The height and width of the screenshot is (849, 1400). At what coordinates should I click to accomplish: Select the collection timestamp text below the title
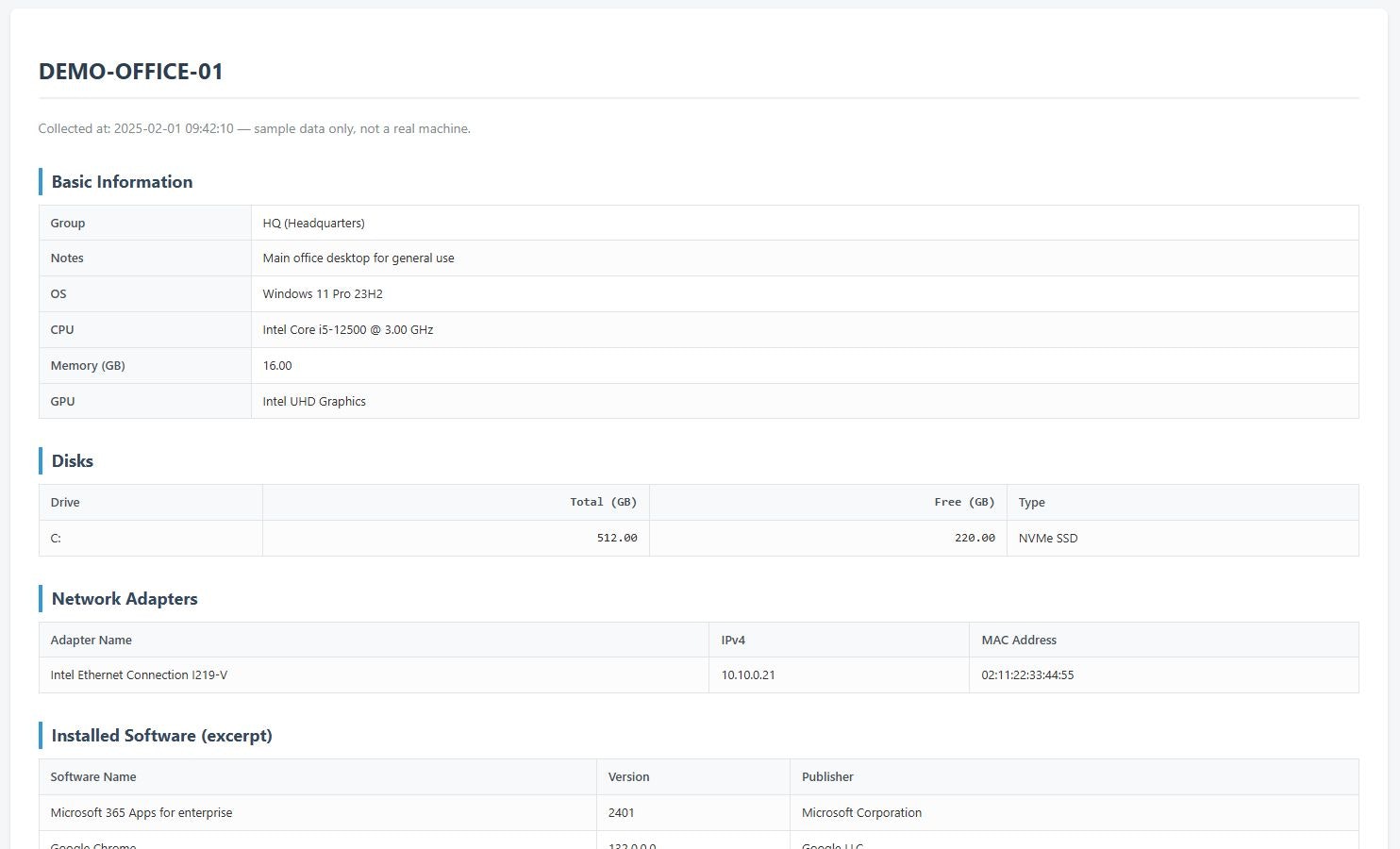pos(254,128)
